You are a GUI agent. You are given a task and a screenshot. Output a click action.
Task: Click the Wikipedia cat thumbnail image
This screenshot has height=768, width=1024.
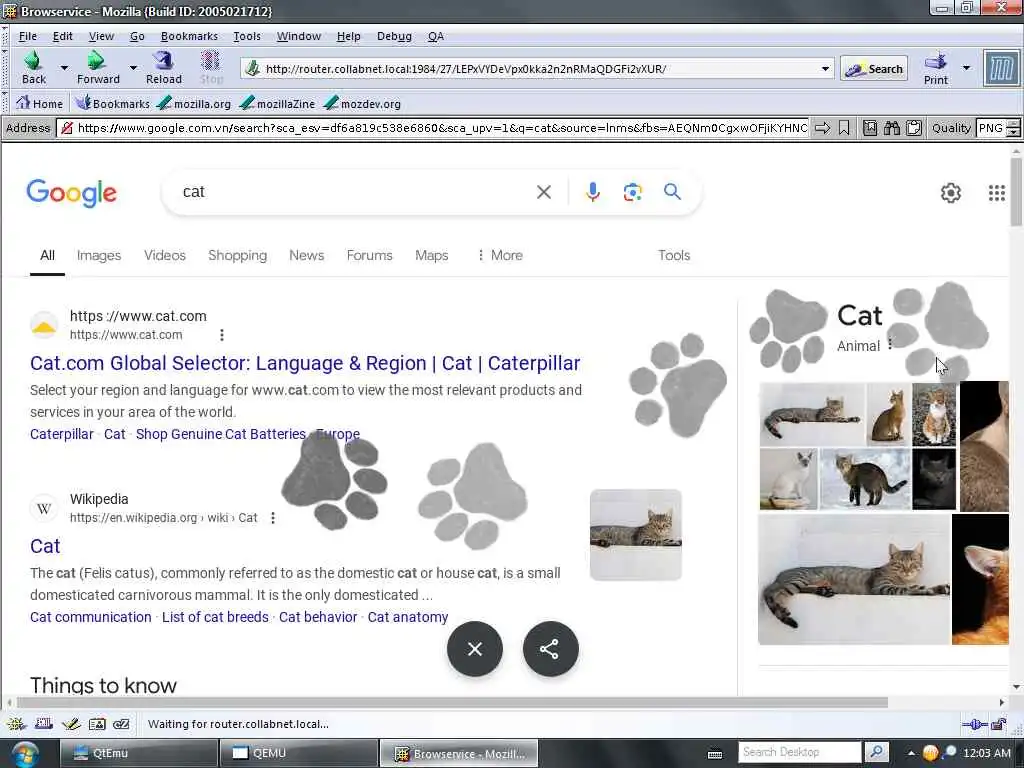[635, 535]
